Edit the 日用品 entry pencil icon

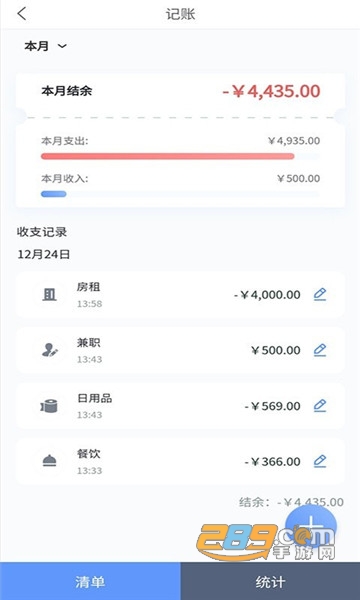click(x=320, y=406)
